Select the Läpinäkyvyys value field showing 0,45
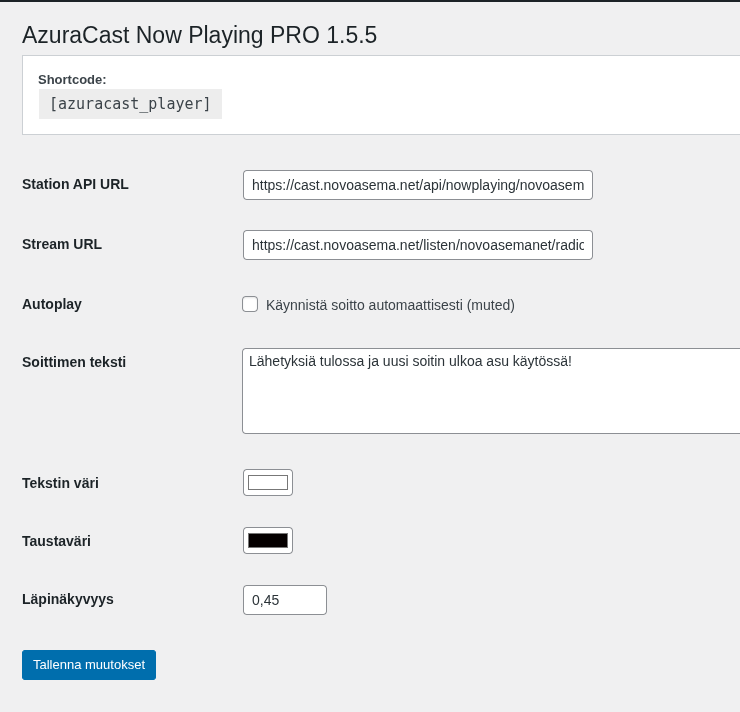 284,600
